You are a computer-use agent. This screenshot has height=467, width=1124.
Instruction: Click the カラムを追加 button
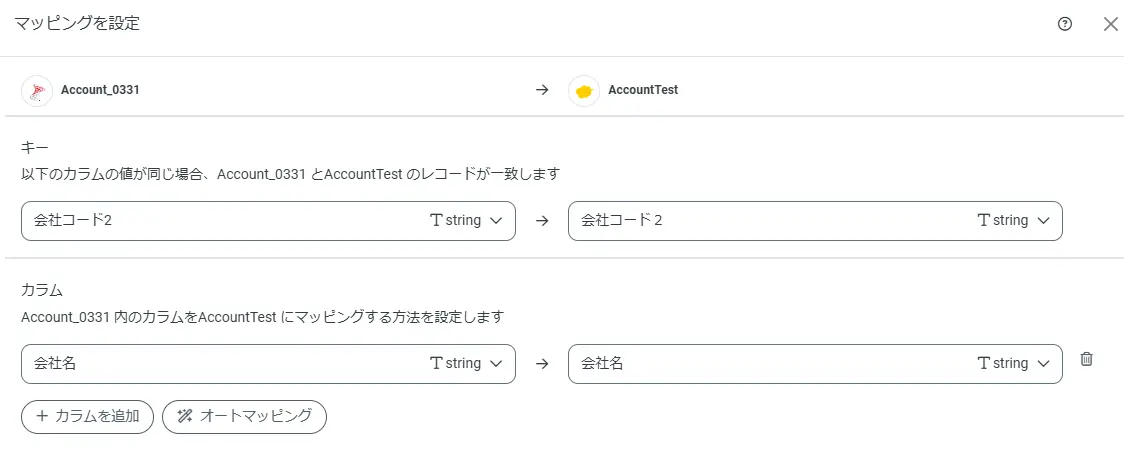[88, 416]
